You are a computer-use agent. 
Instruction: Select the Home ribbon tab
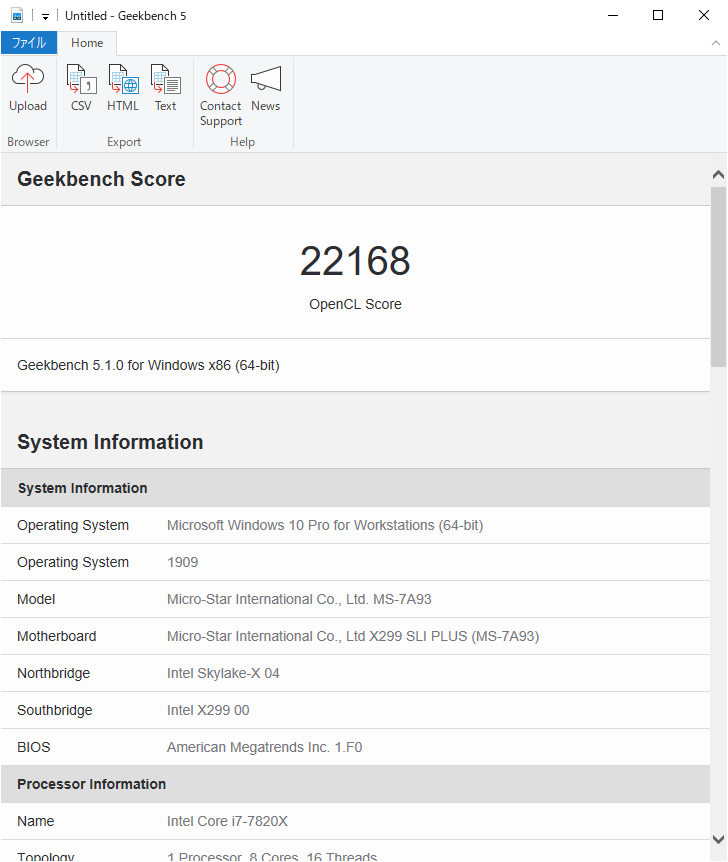87,43
